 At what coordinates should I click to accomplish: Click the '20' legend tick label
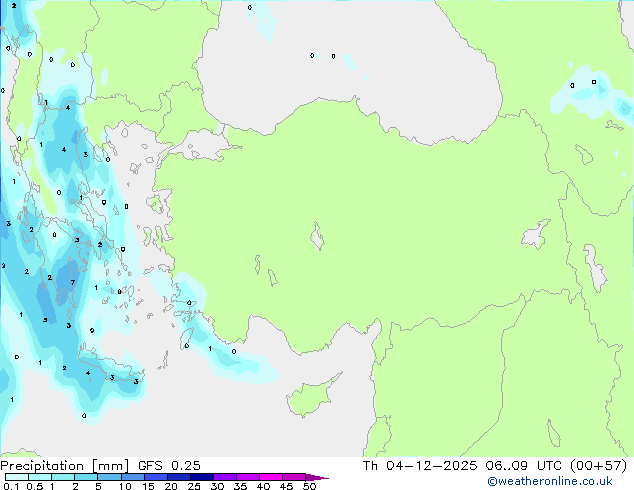point(171,486)
